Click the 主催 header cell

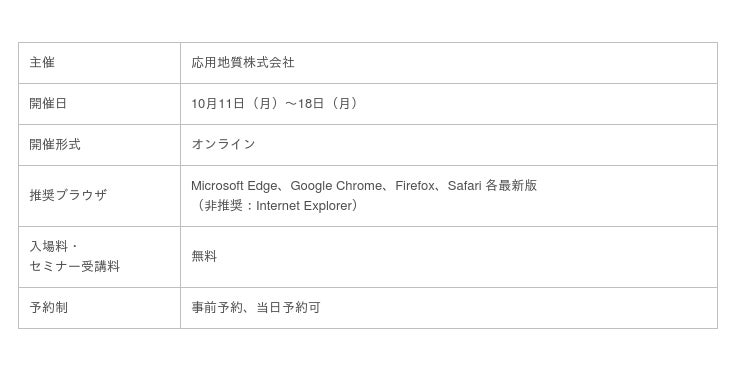coord(99,63)
